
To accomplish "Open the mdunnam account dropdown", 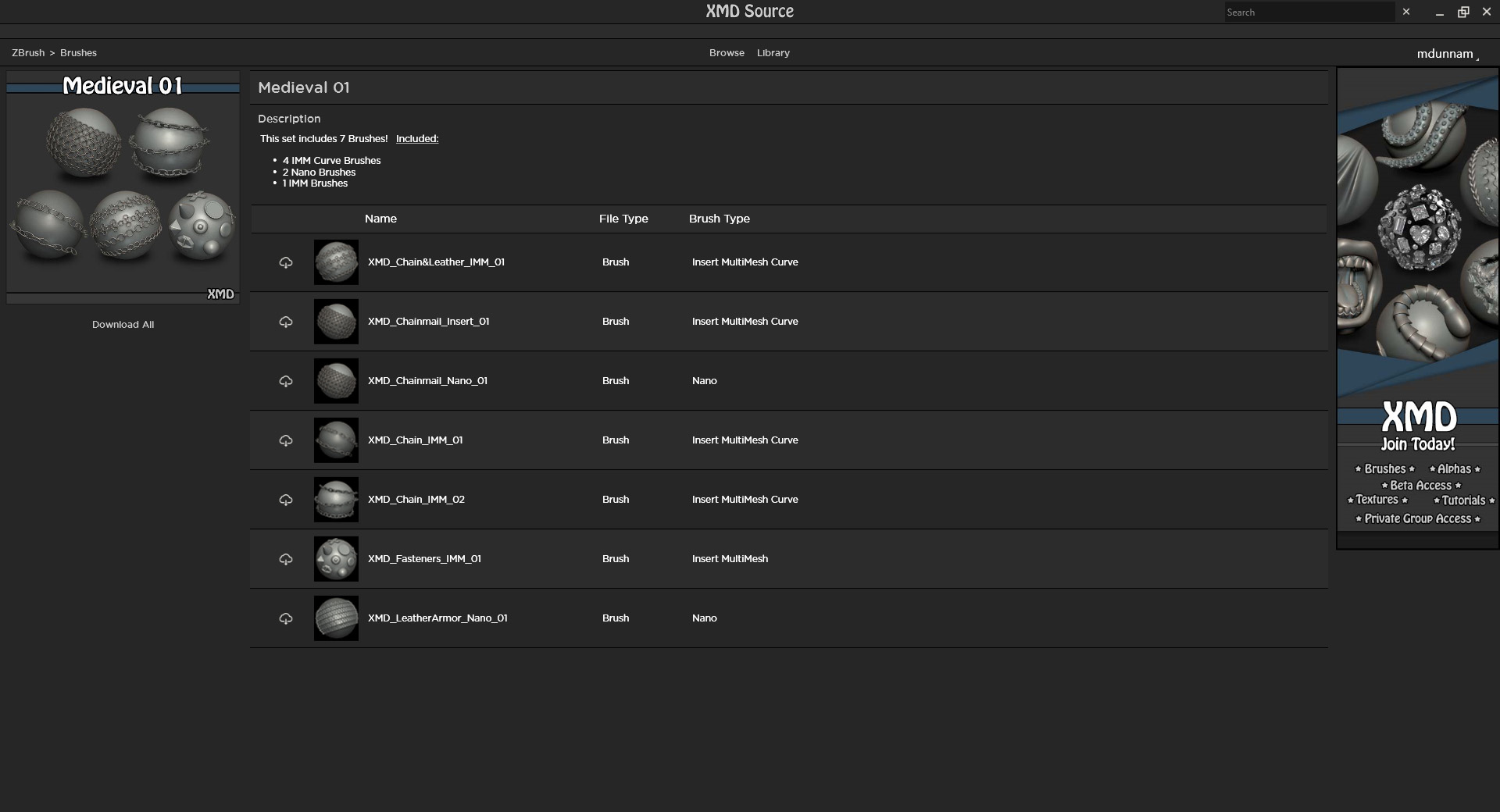I will pyautogui.click(x=1448, y=54).
